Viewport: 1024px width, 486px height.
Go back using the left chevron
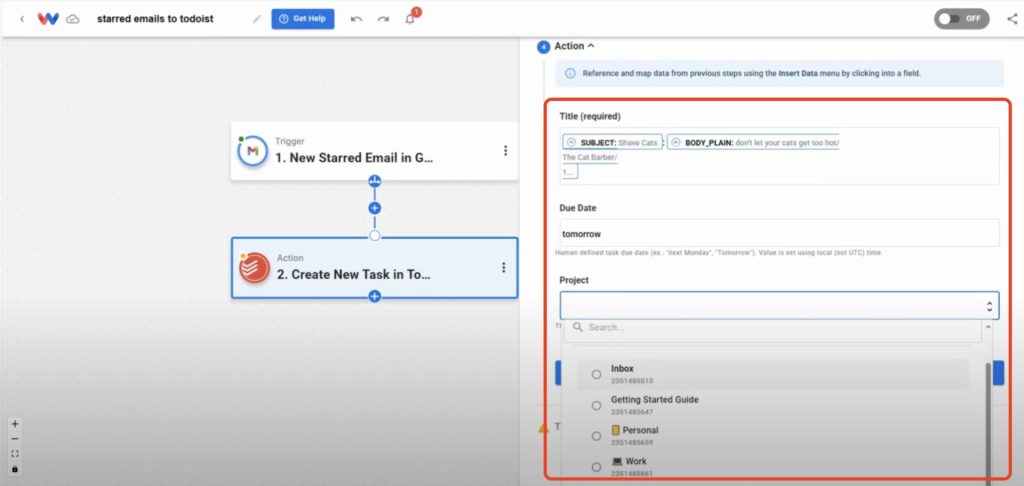22,19
